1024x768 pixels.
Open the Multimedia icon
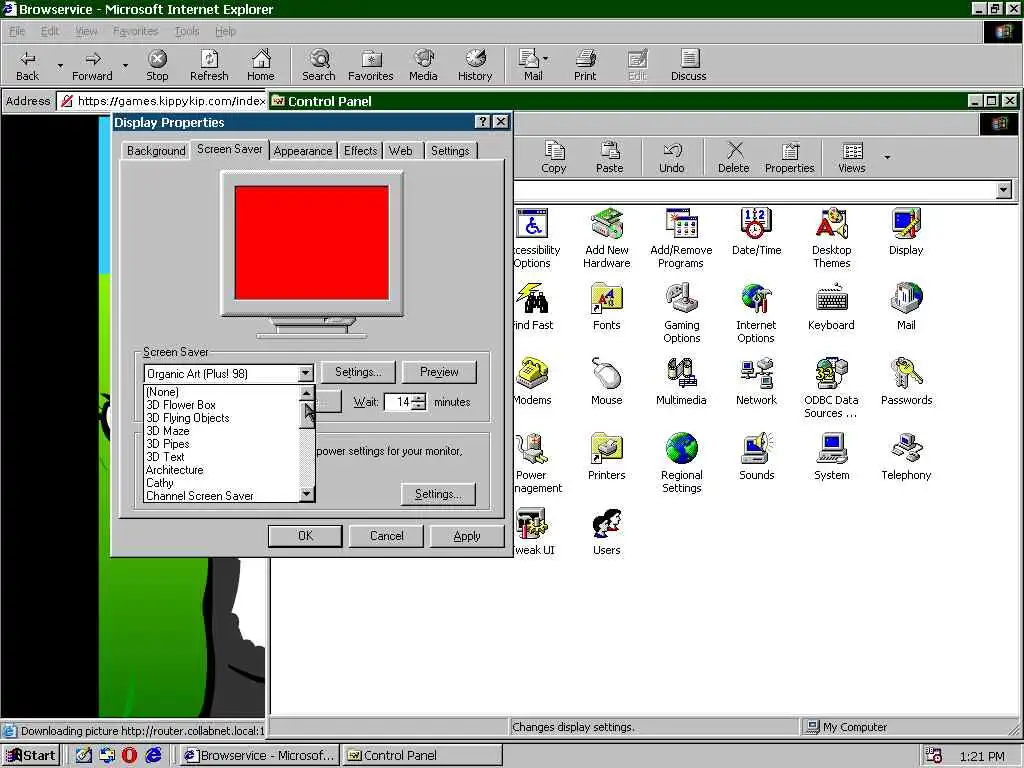click(681, 382)
